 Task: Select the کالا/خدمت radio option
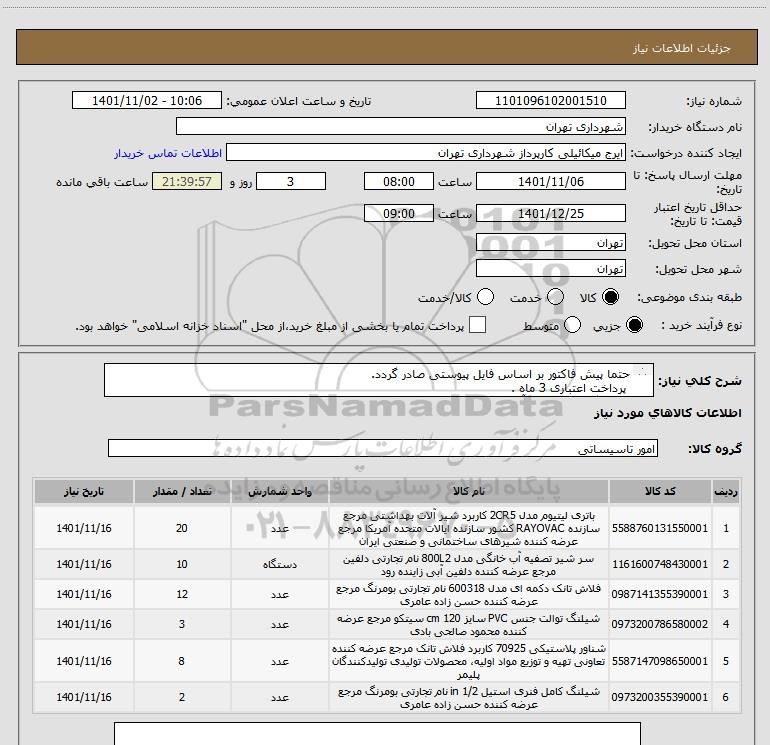(485, 297)
